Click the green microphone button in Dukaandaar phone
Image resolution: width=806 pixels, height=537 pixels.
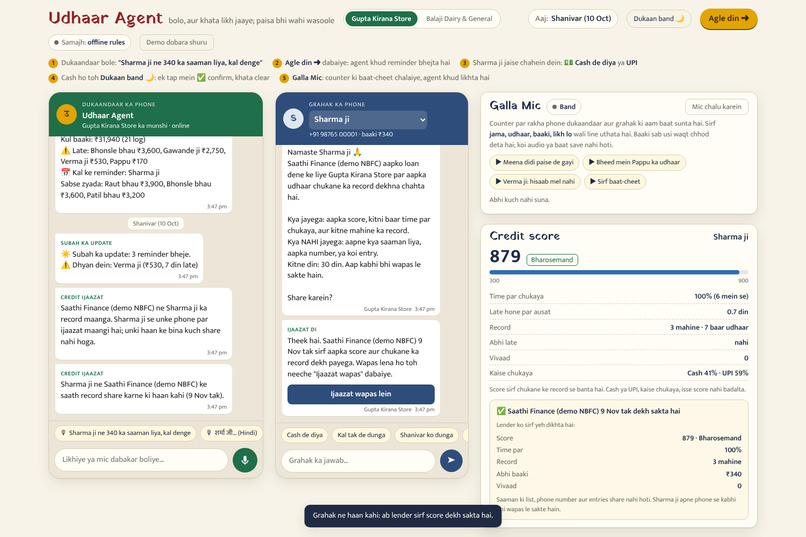(x=245, y=460)
